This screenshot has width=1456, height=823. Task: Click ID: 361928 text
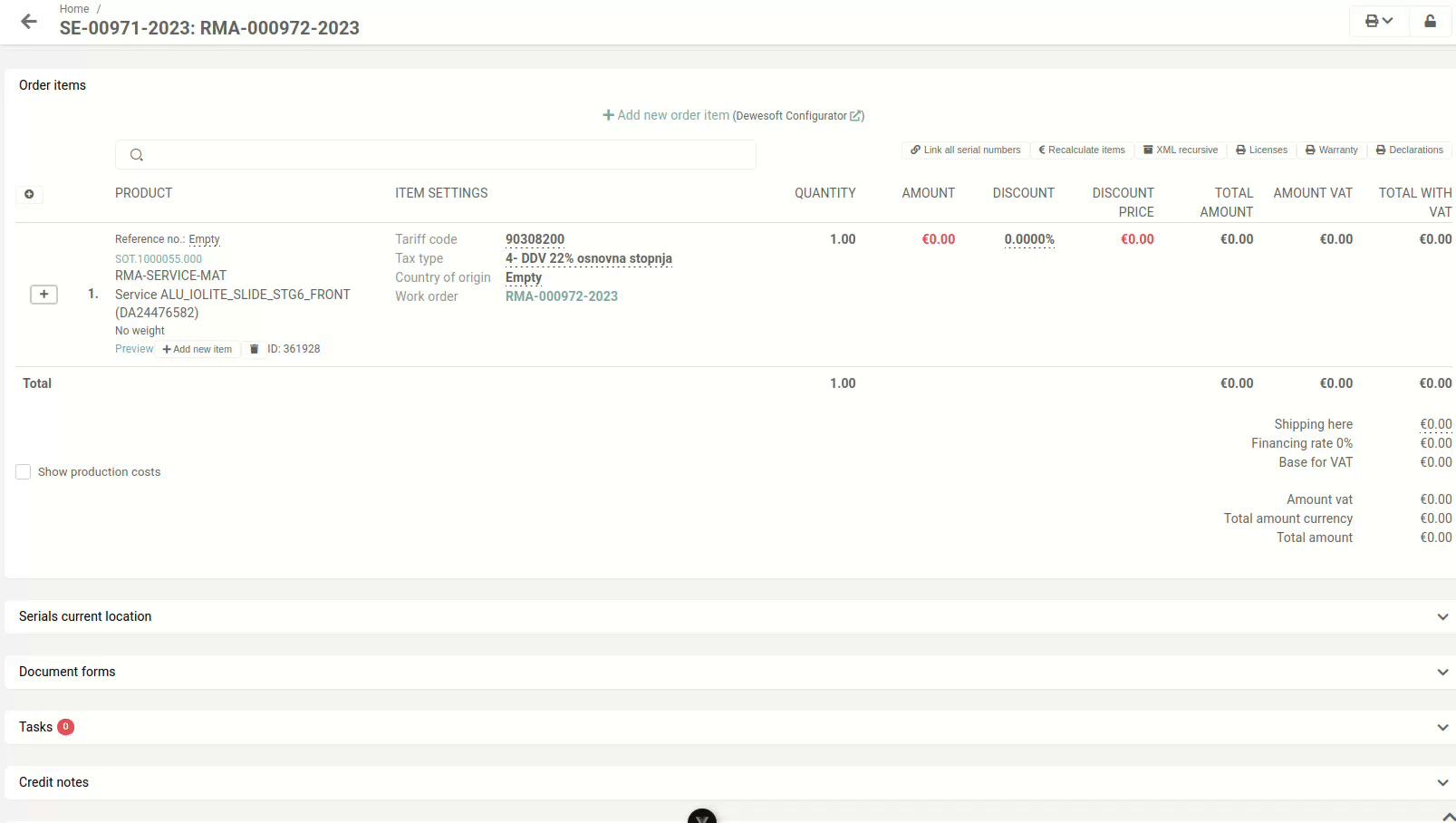pos(294,349)
